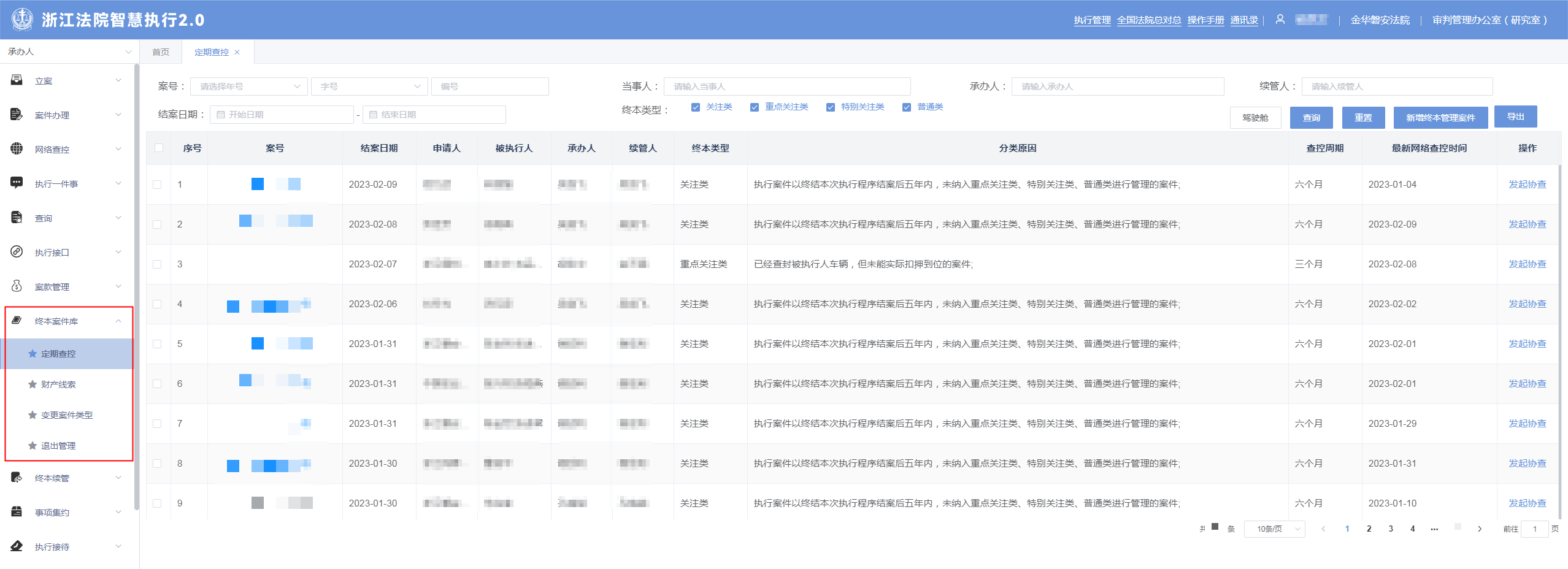
Task: Click the star icon beside 财产线索
Action: click(33, 384)
